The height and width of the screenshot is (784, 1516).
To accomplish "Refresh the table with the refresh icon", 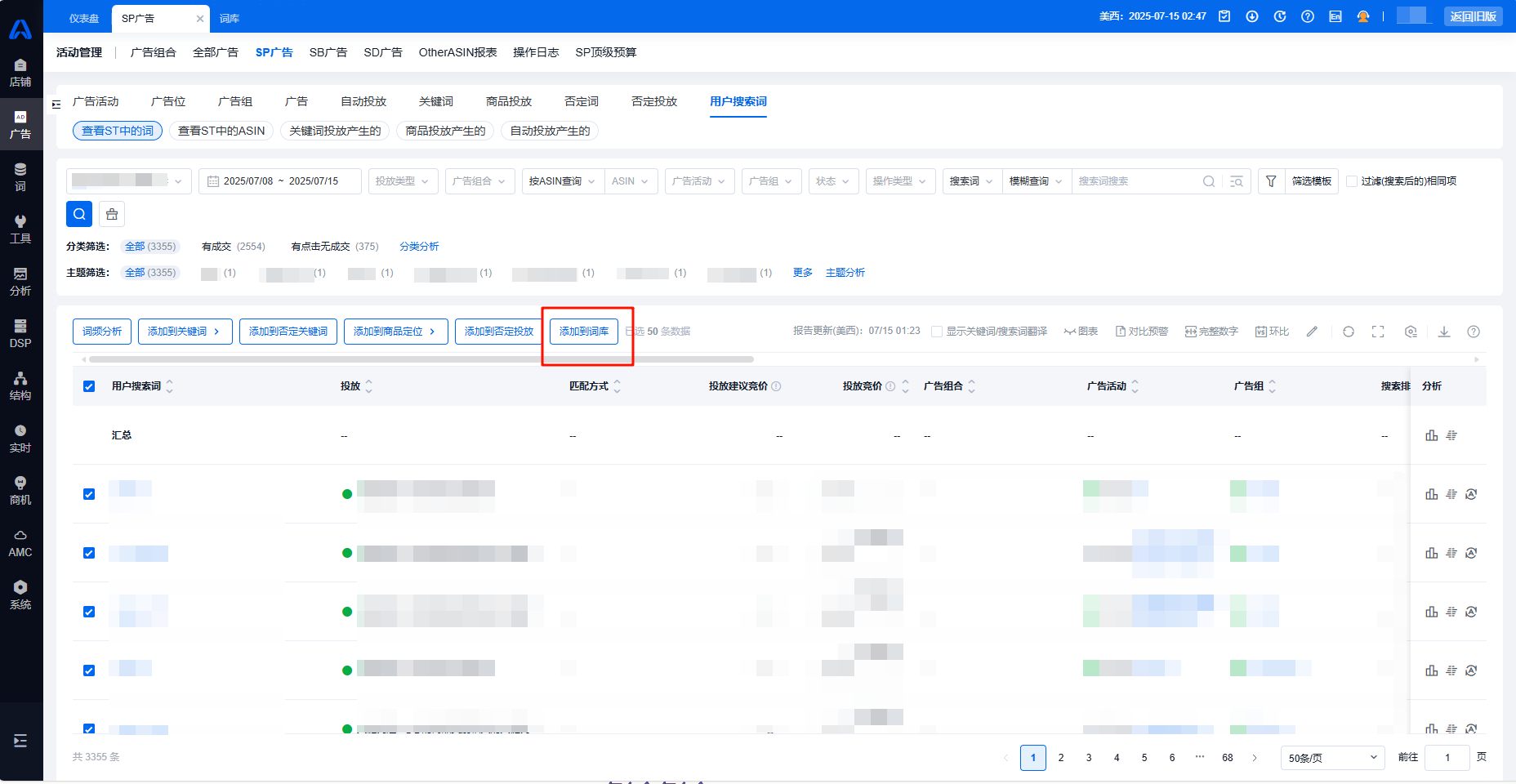I will 1349,332.
